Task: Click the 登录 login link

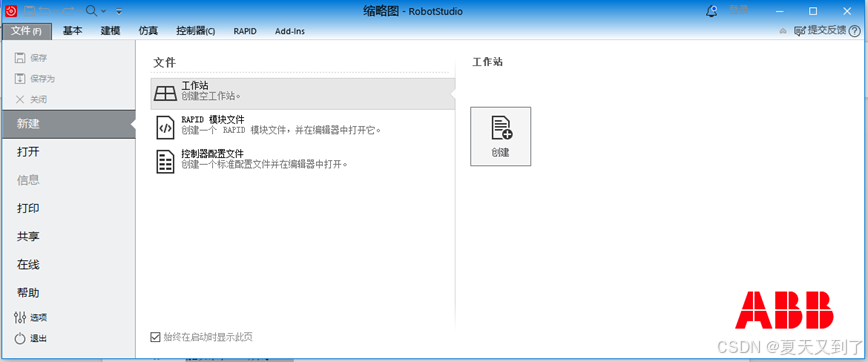Action: [x=738, y=10]
